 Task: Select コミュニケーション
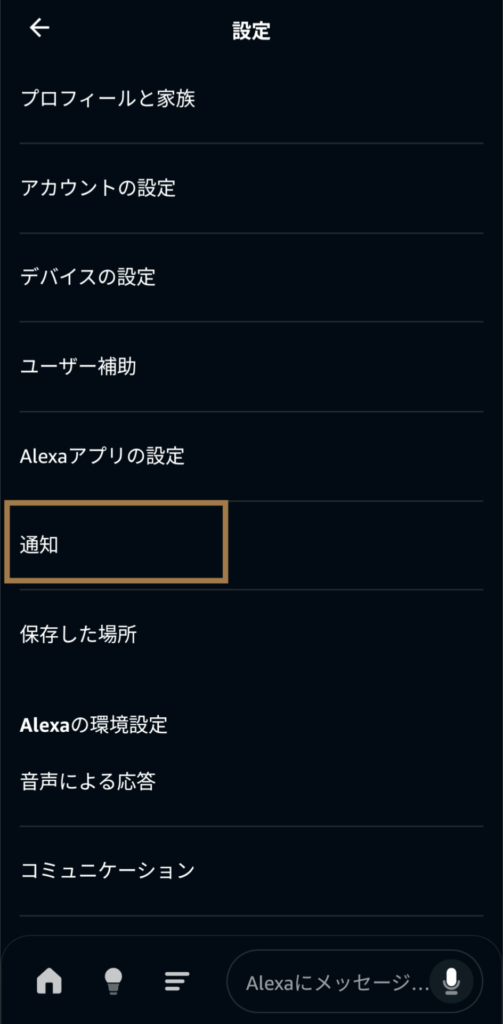click(252, 871)
